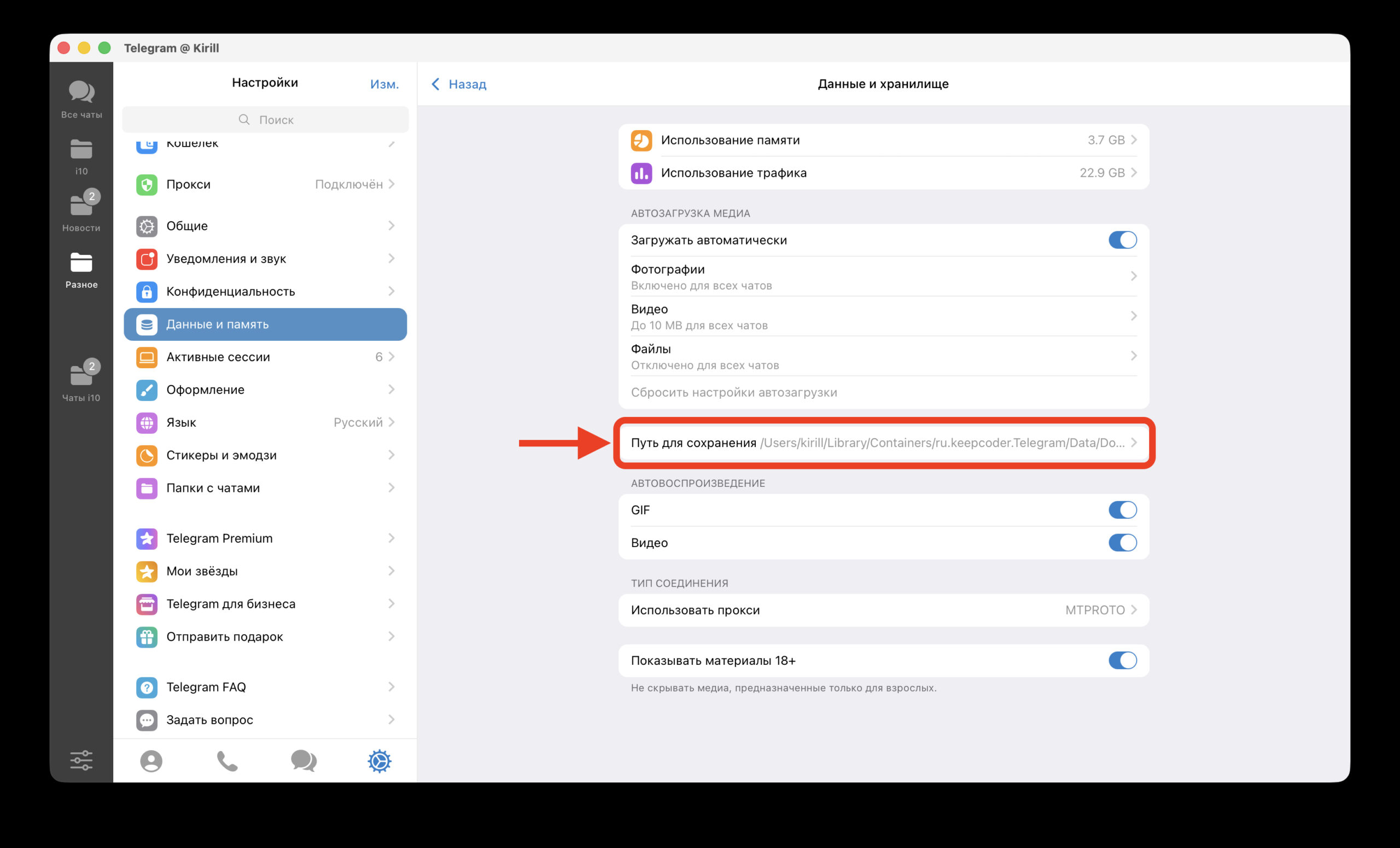
Task: Open the Все чаты sidebar icon
Action: (81, 97)
